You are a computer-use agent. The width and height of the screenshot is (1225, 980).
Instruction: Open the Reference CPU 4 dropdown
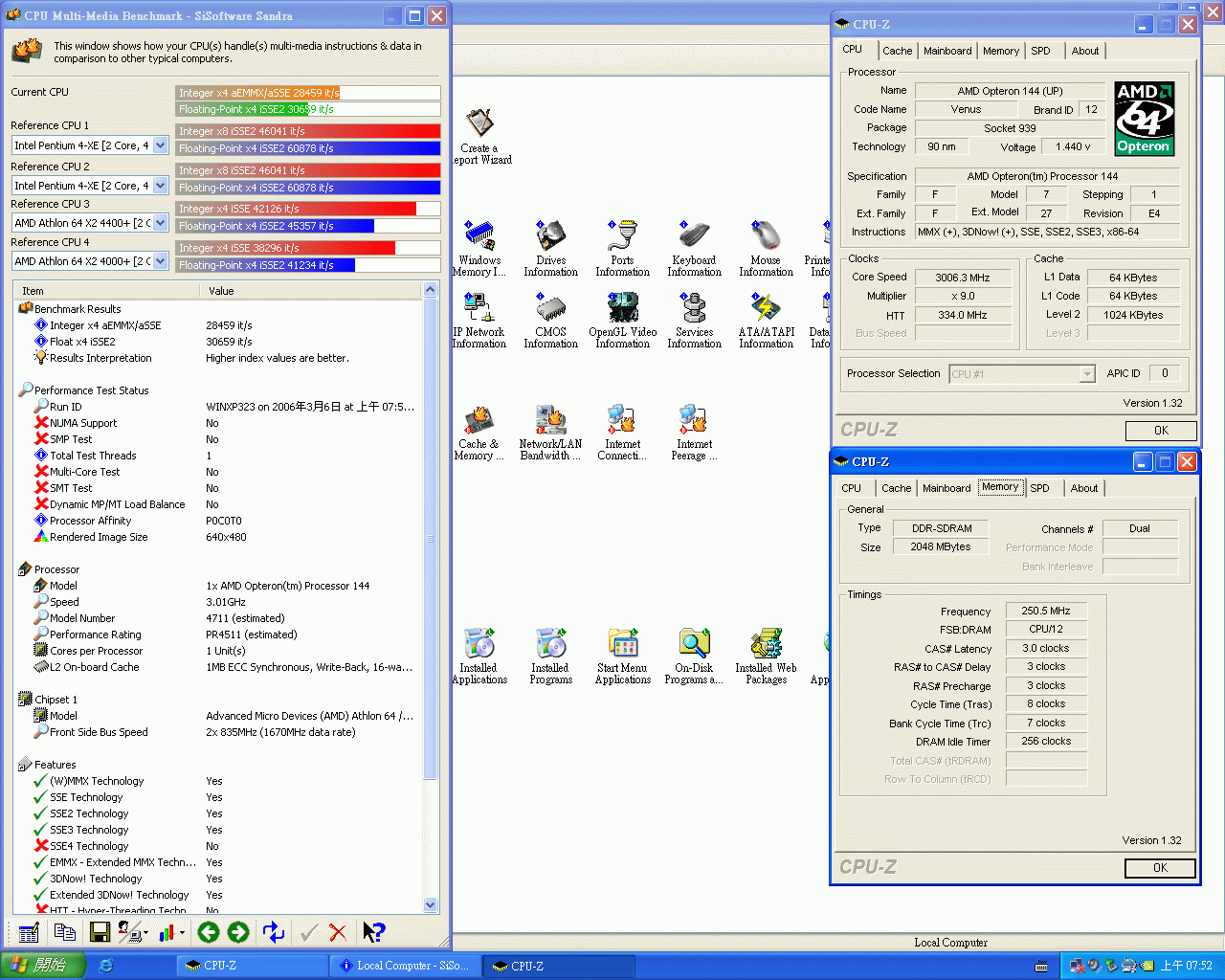[160, 261]
